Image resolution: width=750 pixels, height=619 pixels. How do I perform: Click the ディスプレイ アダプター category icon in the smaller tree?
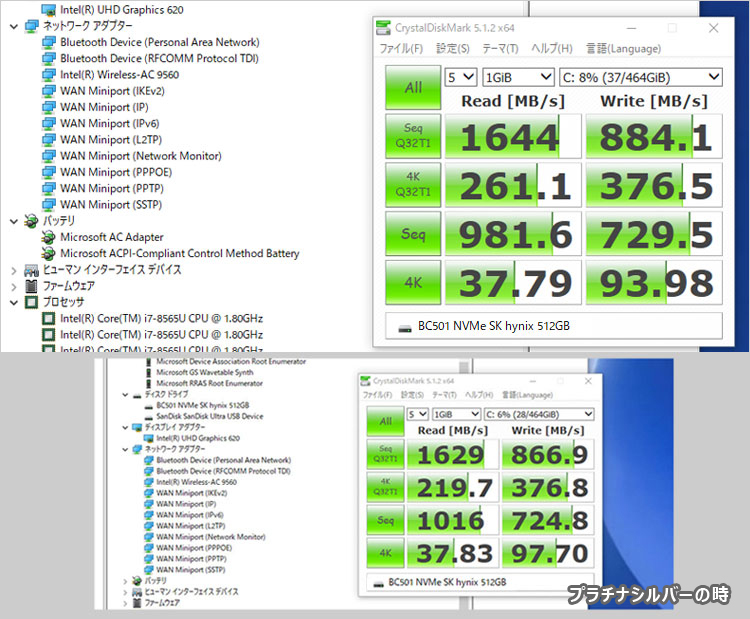(137, 427)
